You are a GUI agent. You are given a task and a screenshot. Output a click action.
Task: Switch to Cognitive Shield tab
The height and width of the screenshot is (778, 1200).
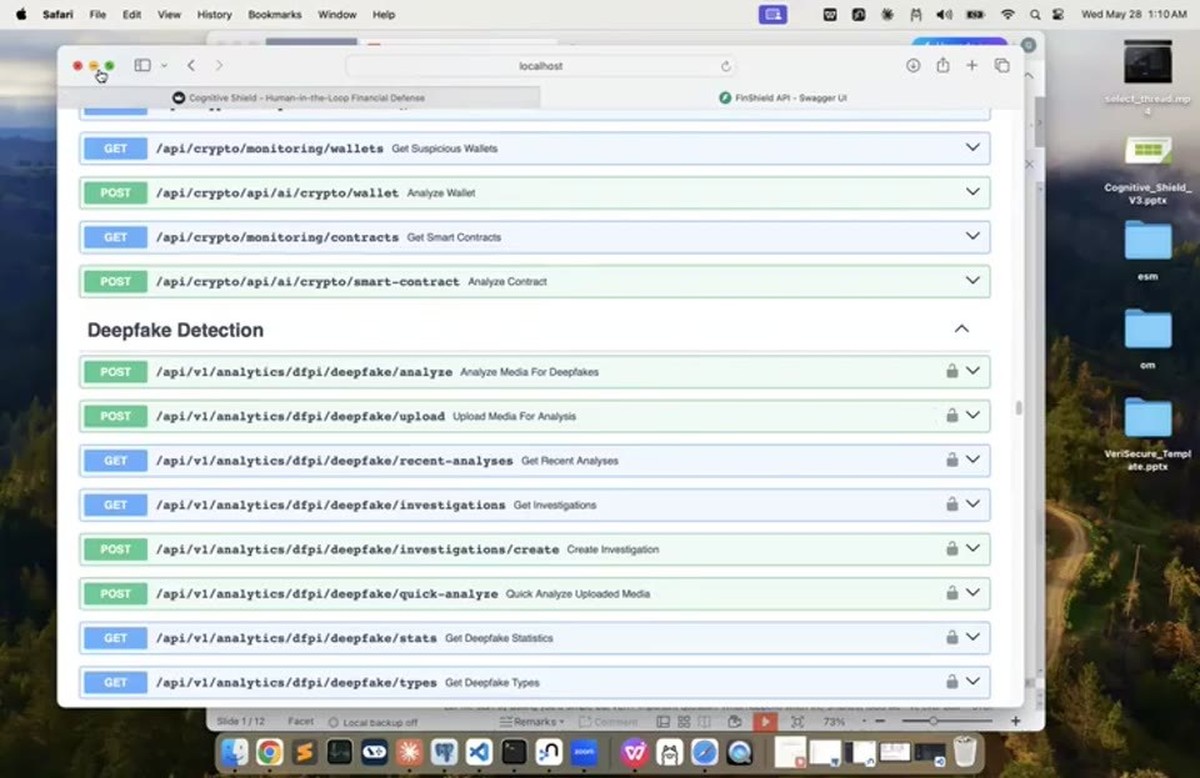[299, 98]
